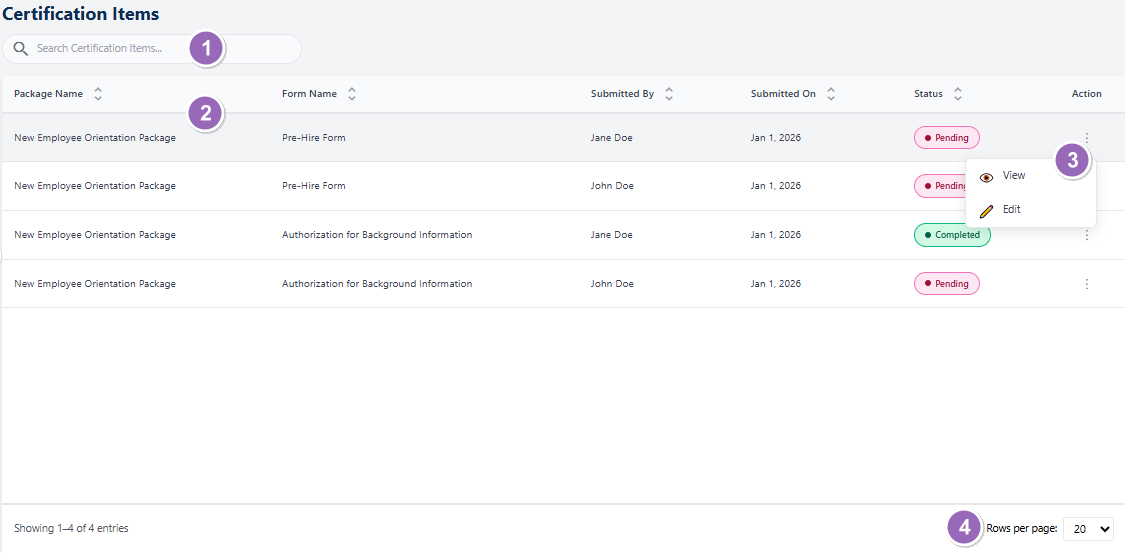Click the magnifier icon in the search box

click(21, 49)
